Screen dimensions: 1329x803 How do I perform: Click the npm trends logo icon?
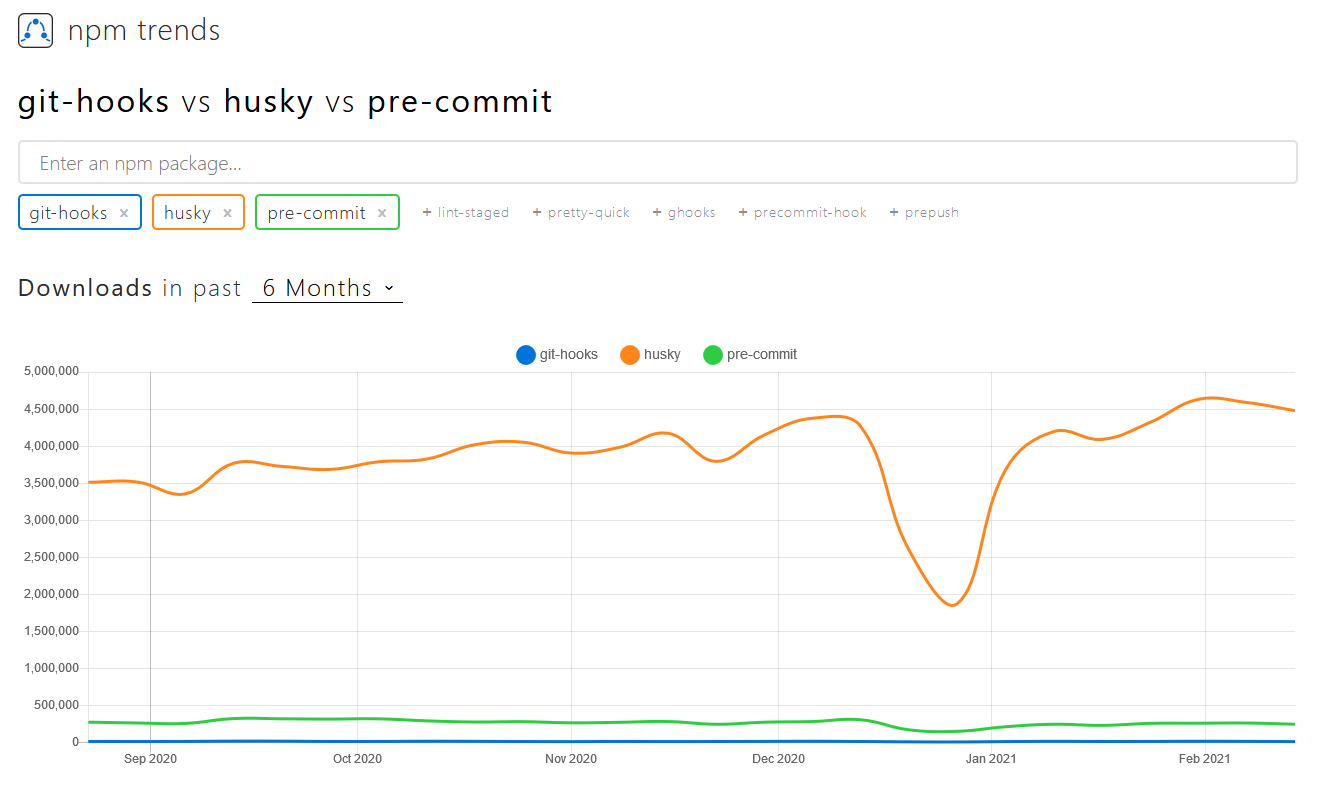click(35, 31)
